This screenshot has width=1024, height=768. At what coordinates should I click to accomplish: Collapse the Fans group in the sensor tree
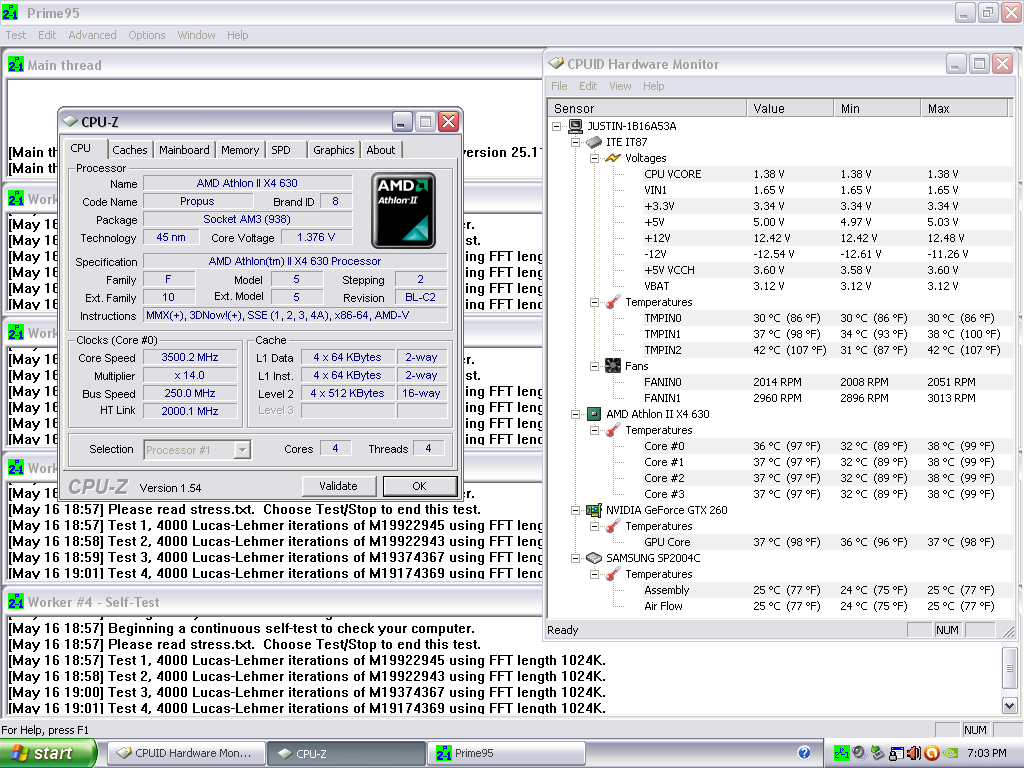(596, 366)
